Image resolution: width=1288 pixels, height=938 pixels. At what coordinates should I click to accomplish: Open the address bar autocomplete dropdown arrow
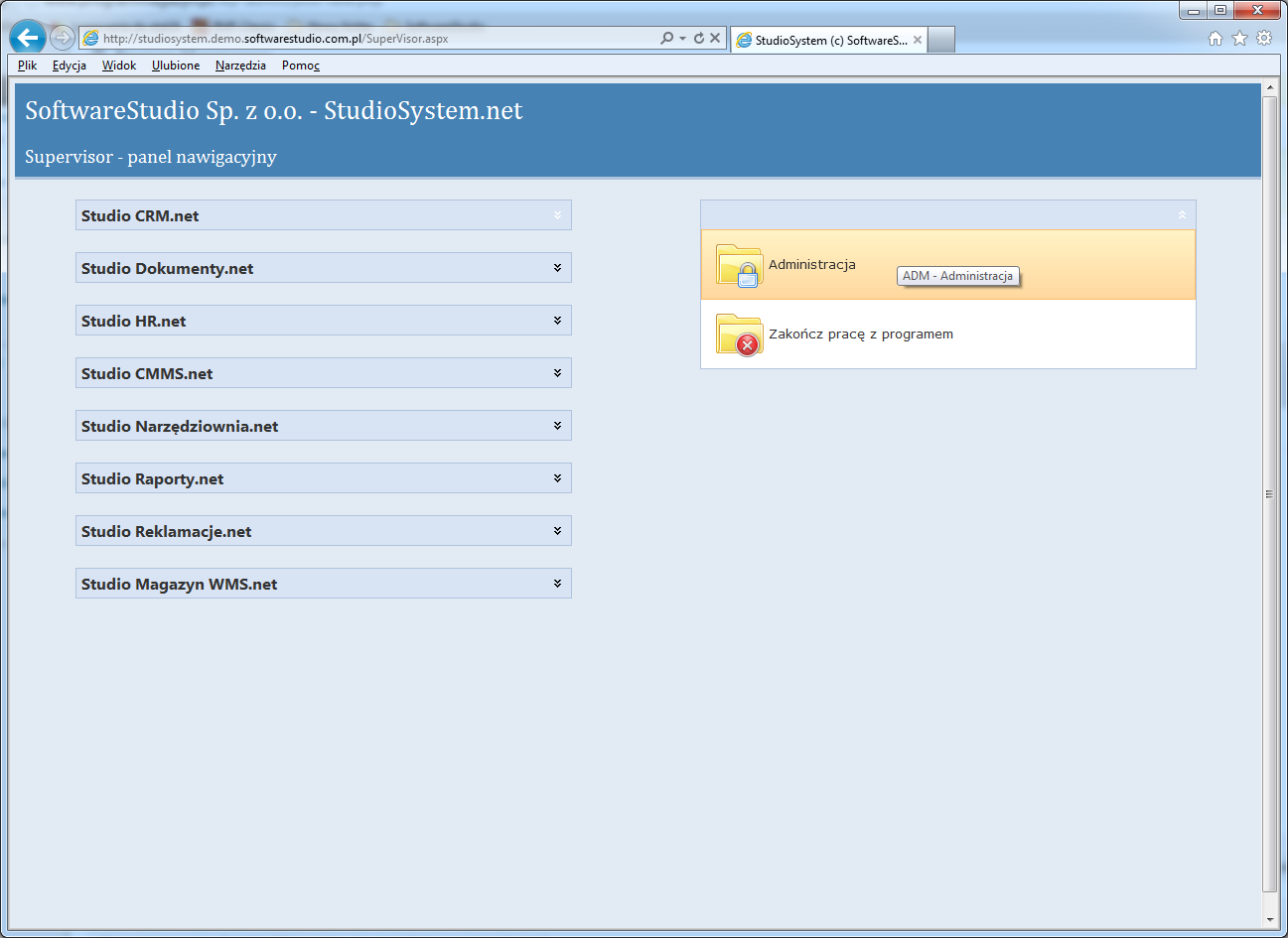tap(682, 39)
